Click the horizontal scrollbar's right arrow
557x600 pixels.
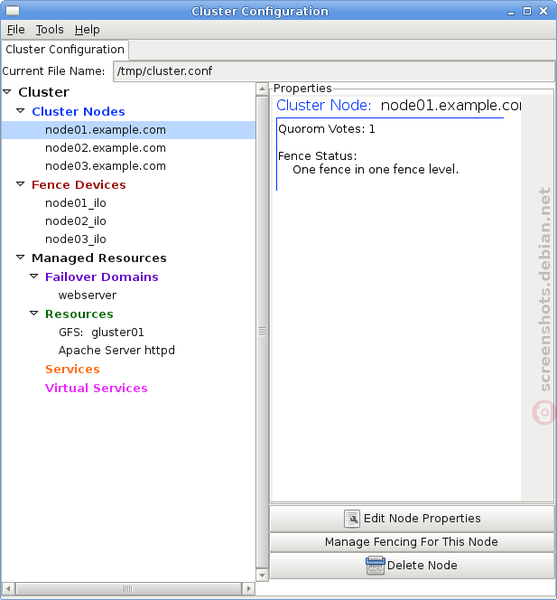click(249, 588)
